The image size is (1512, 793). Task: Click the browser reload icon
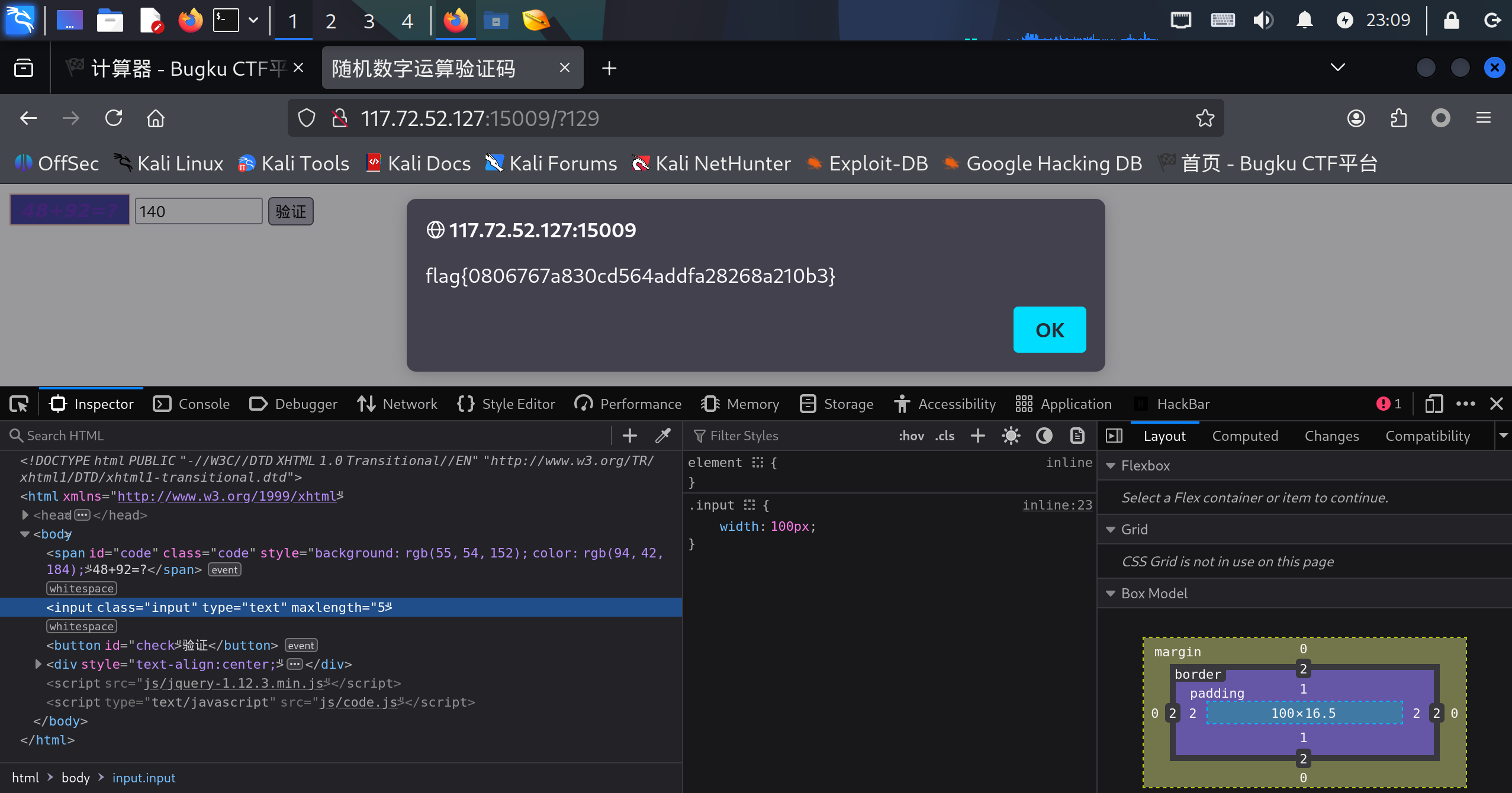tap(114, 118)
